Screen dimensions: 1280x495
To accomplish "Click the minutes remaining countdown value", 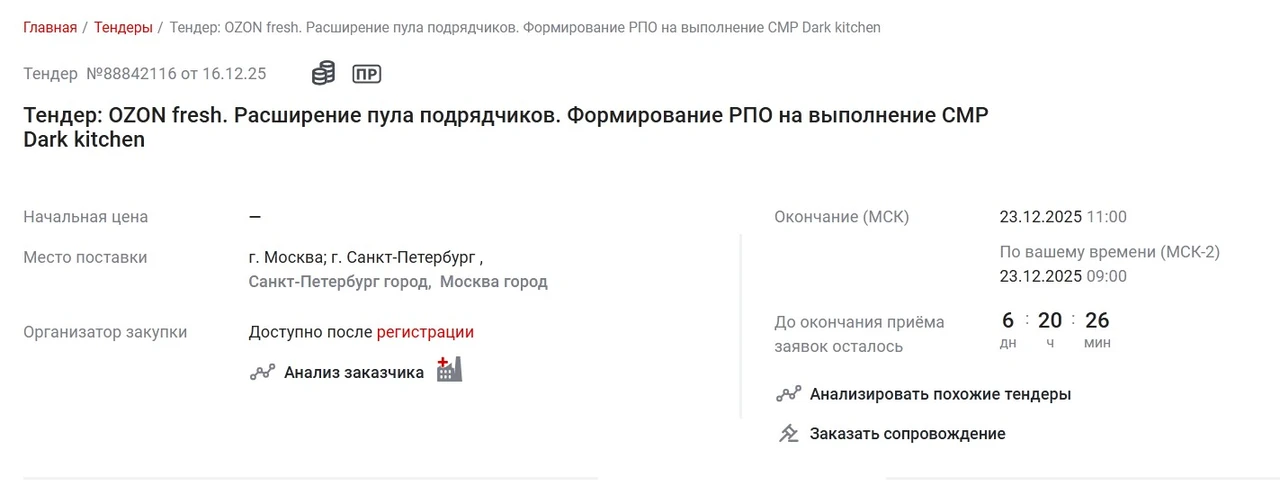I will pyautogui.click(x=1097, y=320).
